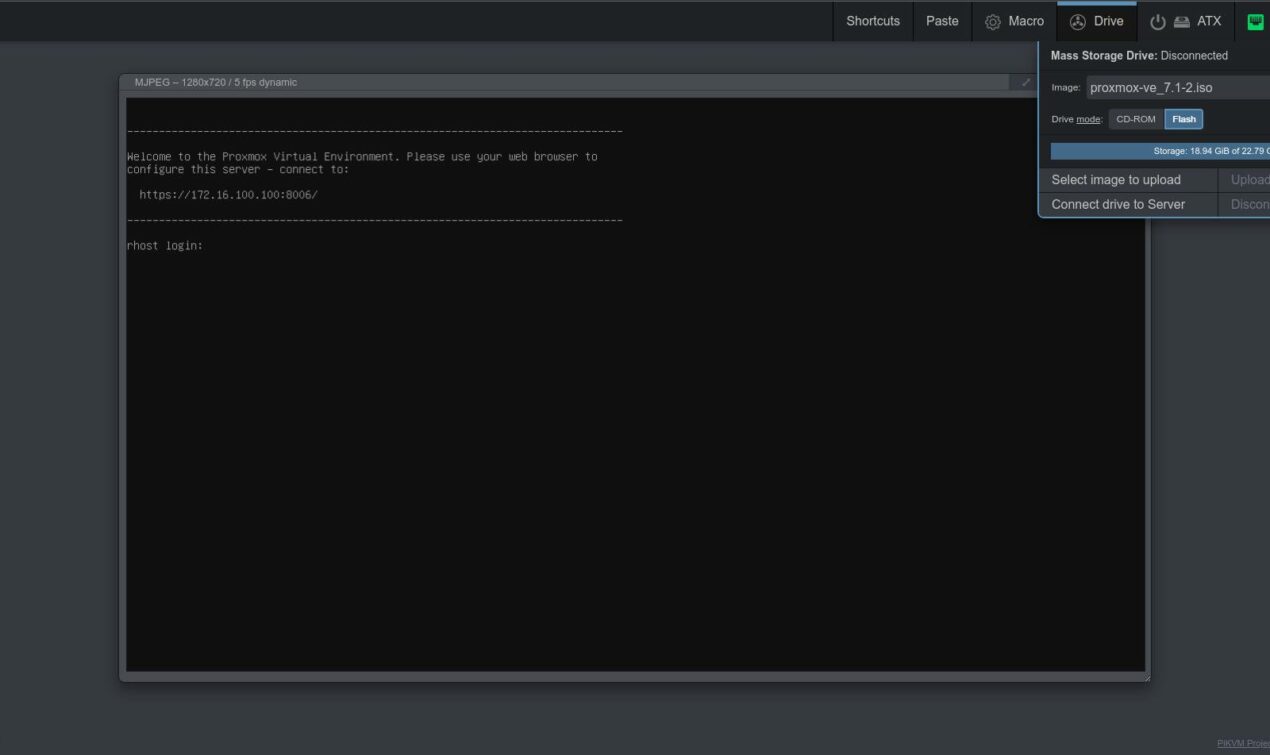1270x755 pixels.
Task: Open the Paste menu
Action: click(942, 21)
